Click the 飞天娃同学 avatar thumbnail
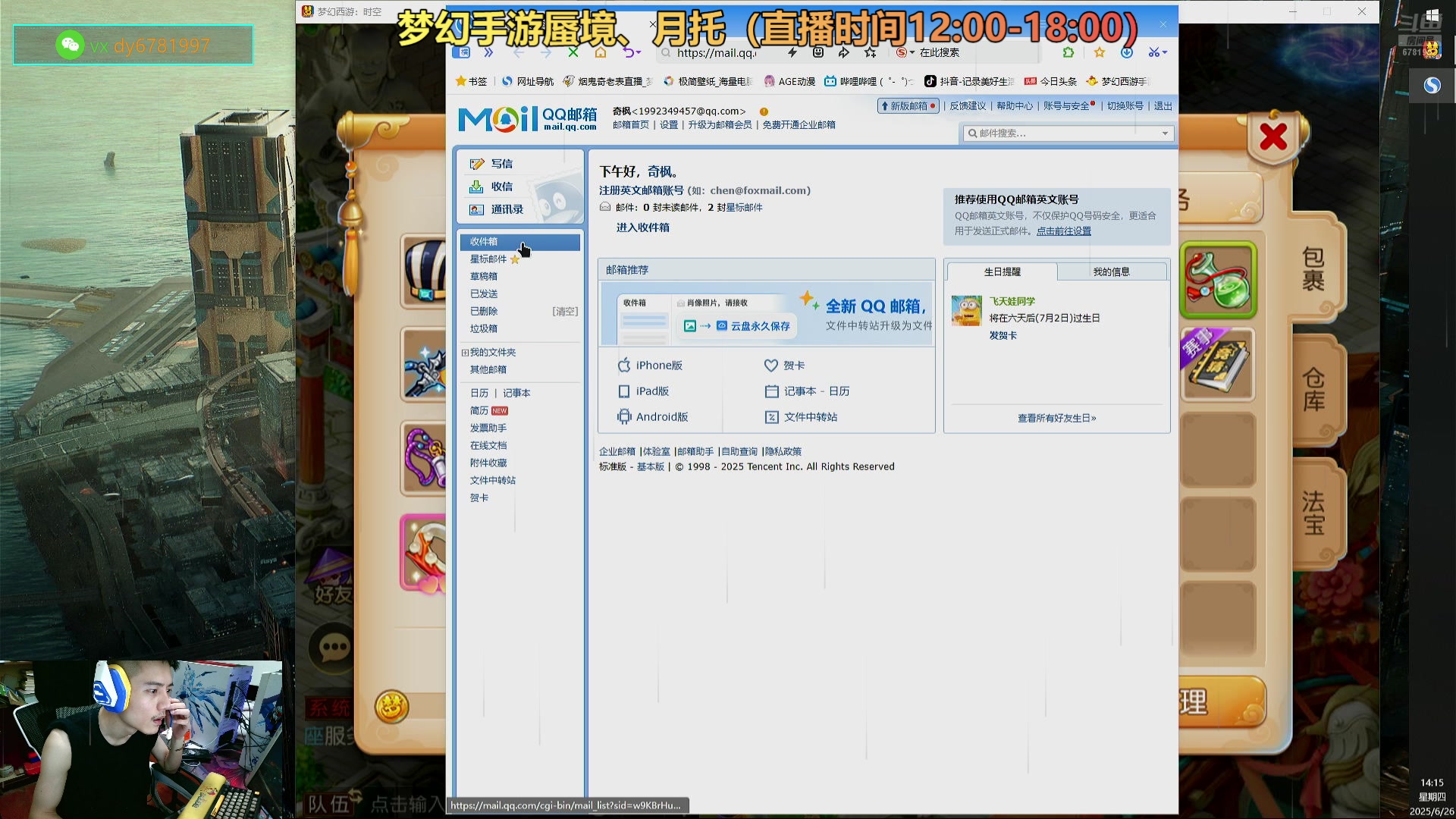This screenshot has height=819, width=1456. click(967, 311)
